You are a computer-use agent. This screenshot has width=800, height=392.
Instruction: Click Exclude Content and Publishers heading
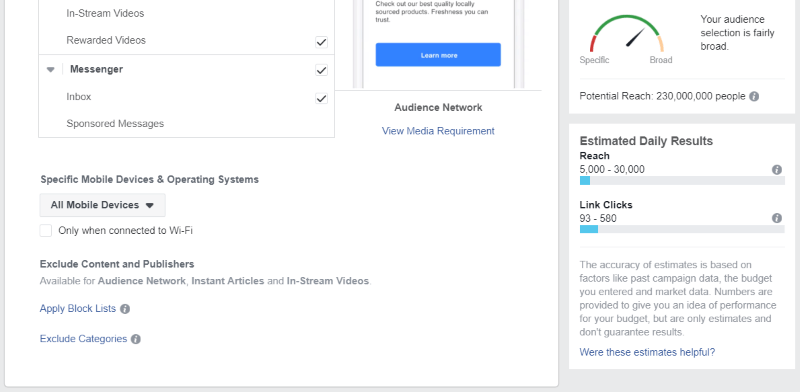[x=117, y=264]
